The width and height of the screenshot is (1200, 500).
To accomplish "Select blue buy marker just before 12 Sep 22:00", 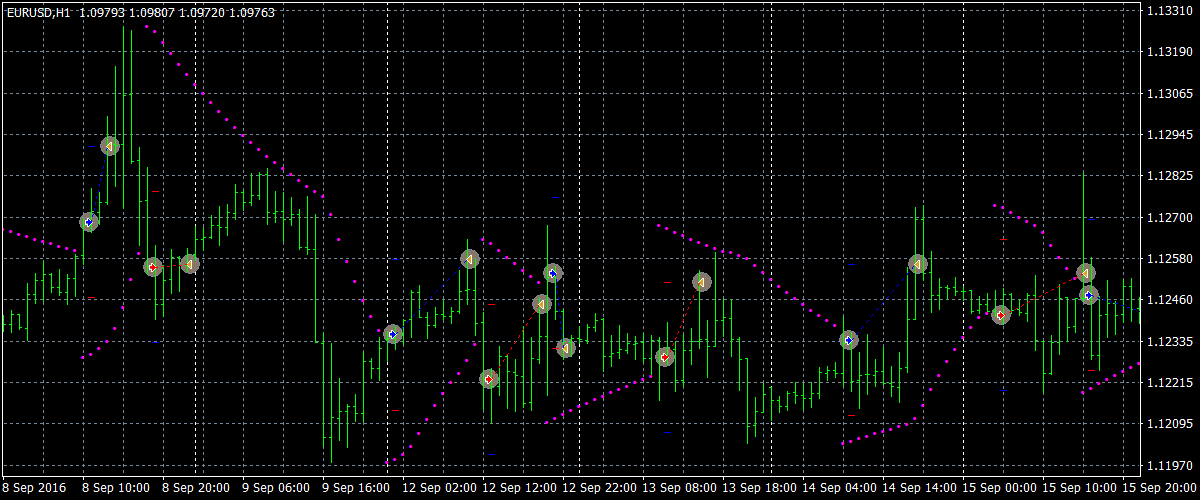I will point(553,273).
